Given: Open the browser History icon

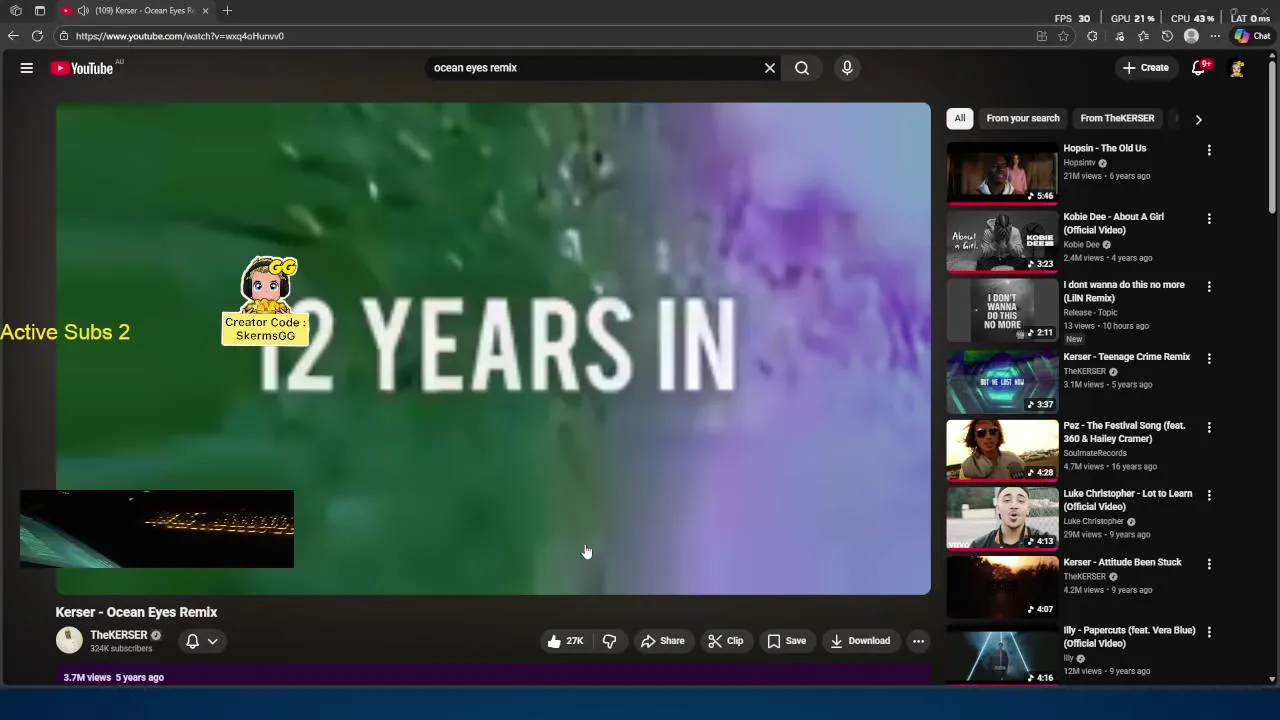Looking at the screenshot, I should (1167, 36).
